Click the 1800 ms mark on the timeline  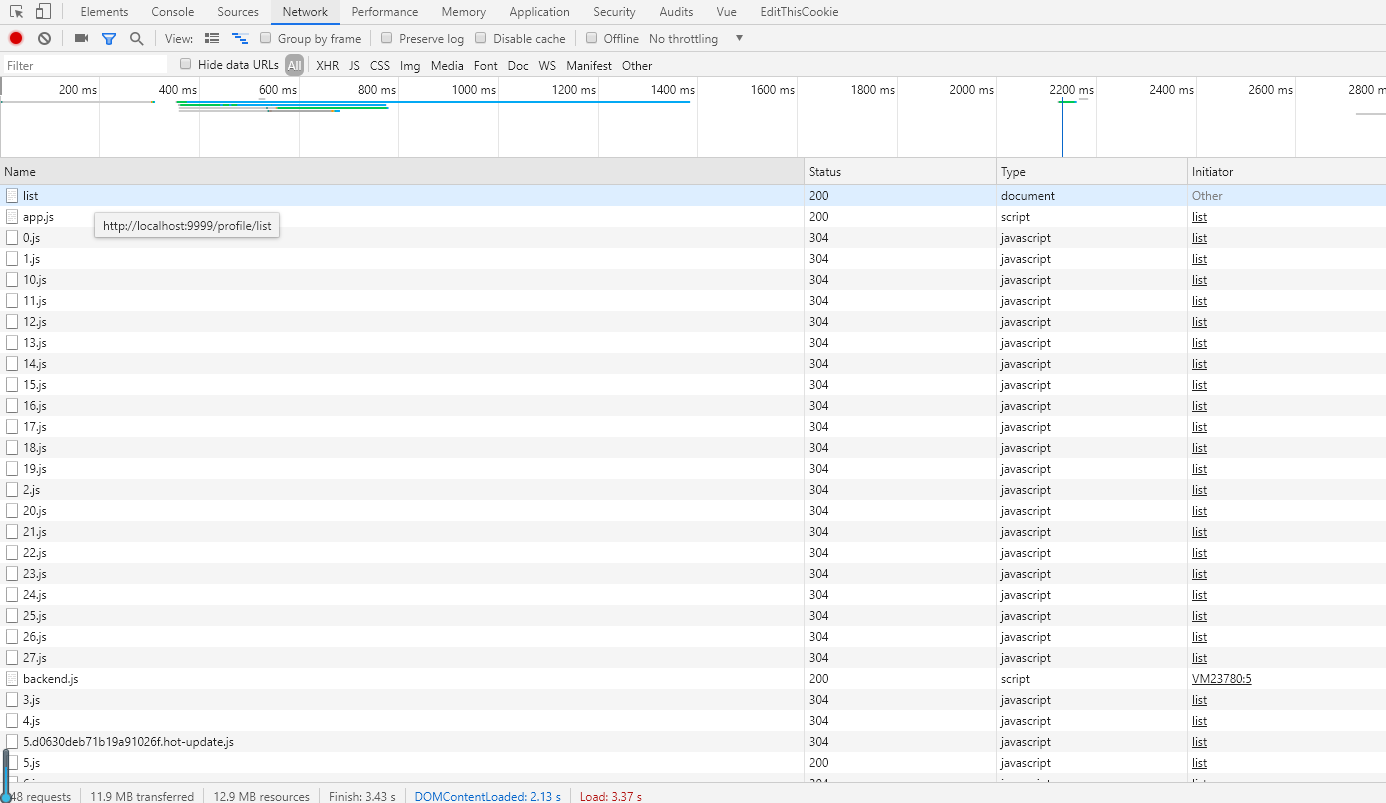872,90
